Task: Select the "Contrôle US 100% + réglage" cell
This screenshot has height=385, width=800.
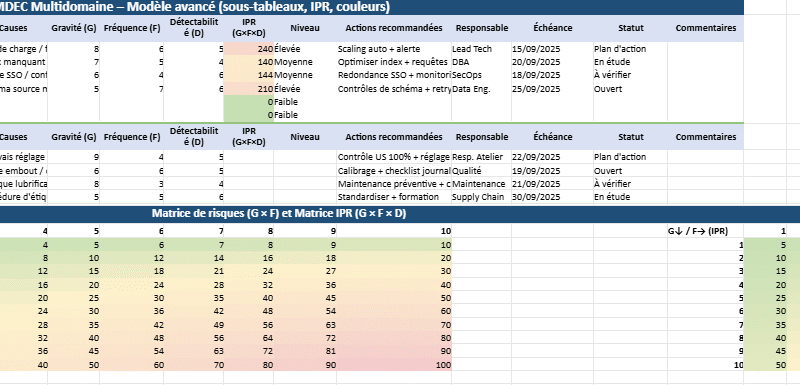Action: [x=393, y=157]
